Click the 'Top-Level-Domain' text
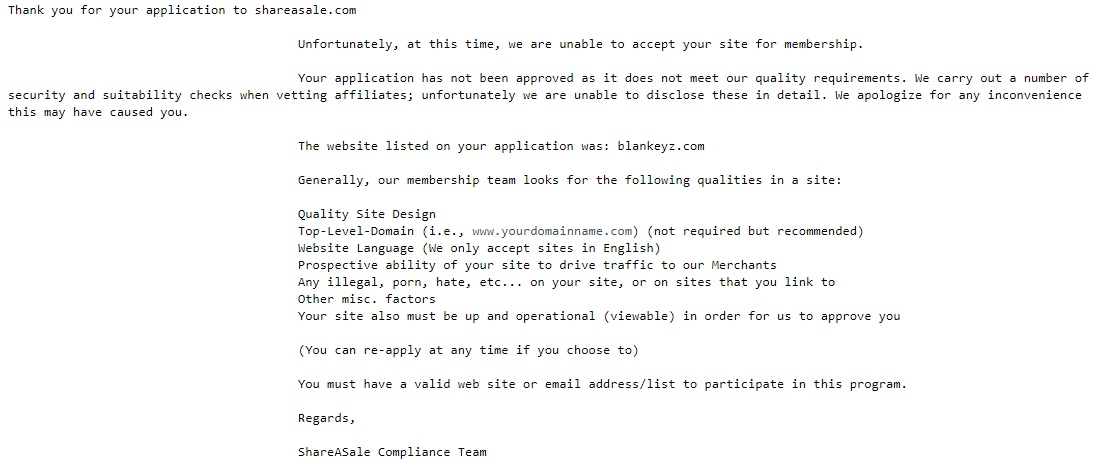Screen dimensions: 1099x471 356,231
